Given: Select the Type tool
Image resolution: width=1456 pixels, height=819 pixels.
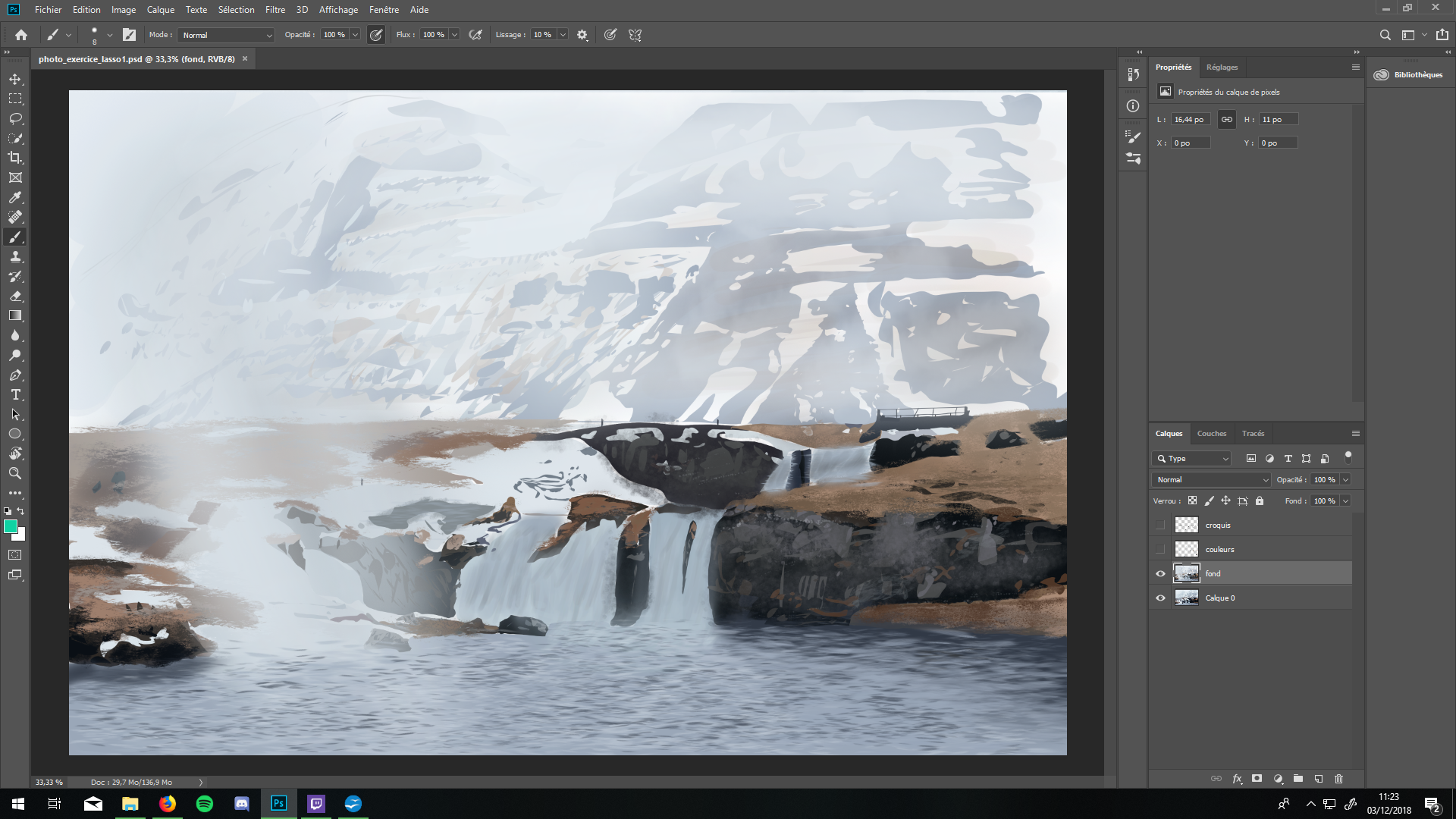Looking at the screenshot, I should click(x=15, y=394).
